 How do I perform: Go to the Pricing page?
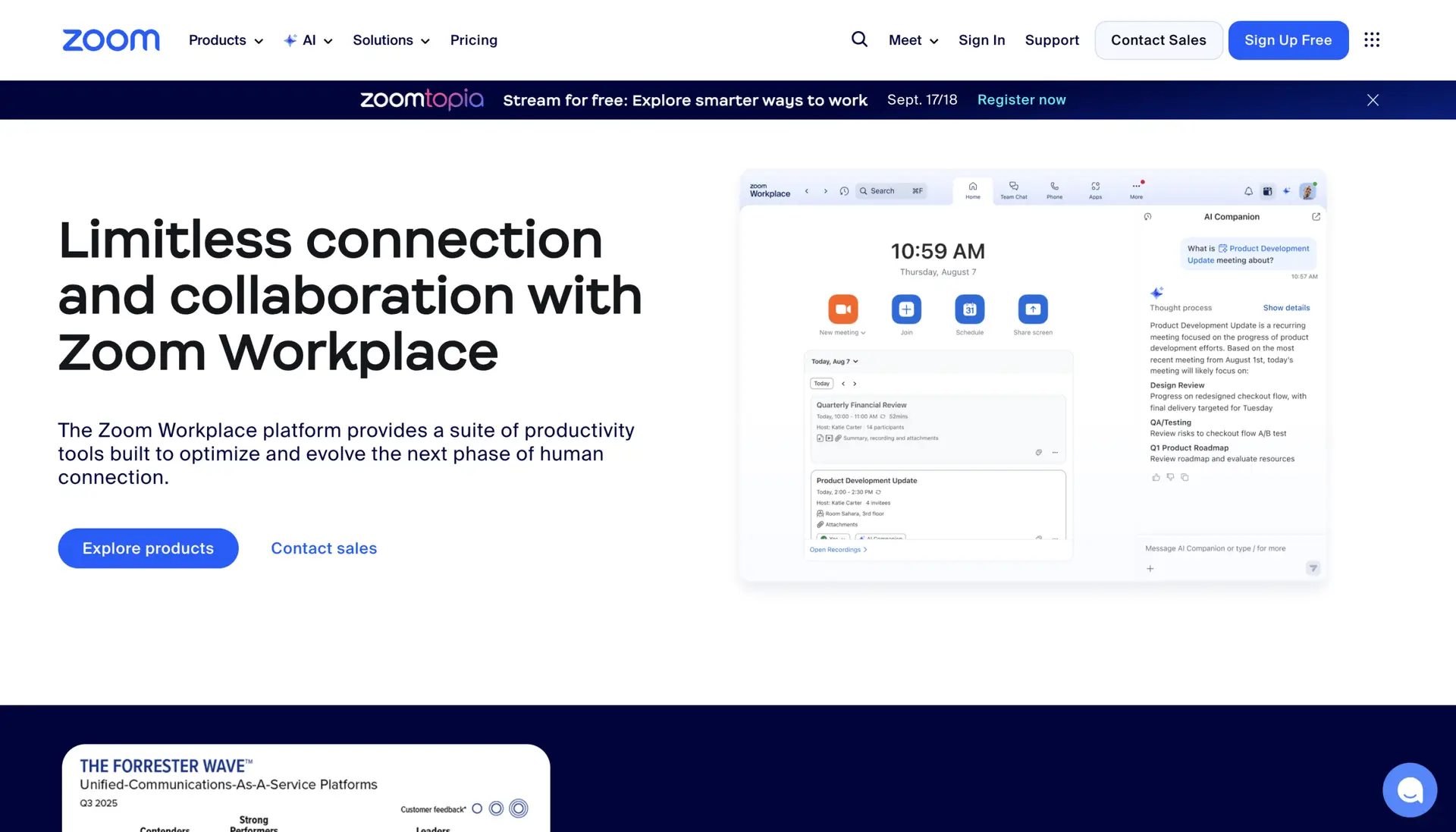click(x=473, y=40)
